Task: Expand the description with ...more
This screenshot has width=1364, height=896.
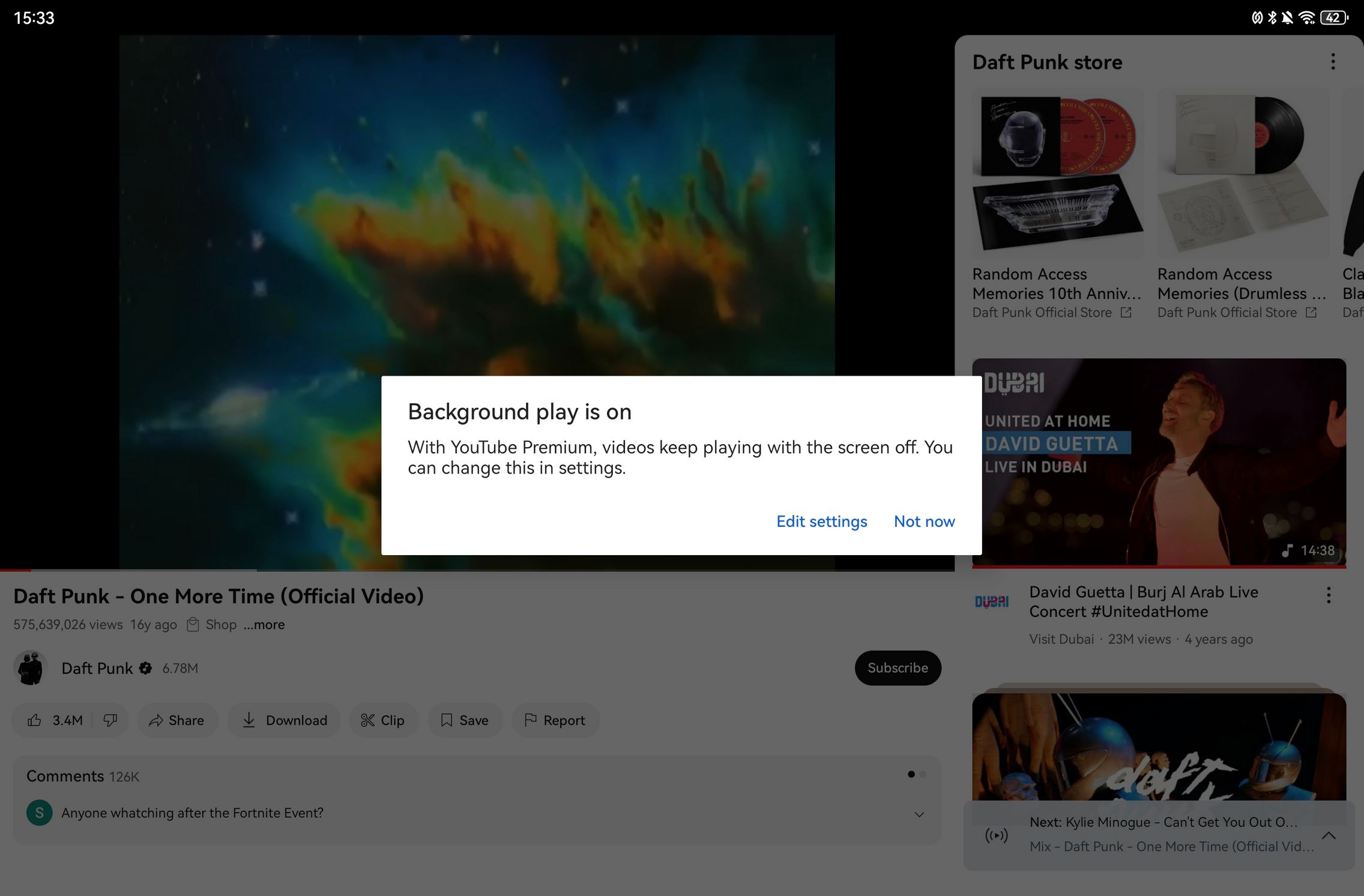Action: point(264,625)
